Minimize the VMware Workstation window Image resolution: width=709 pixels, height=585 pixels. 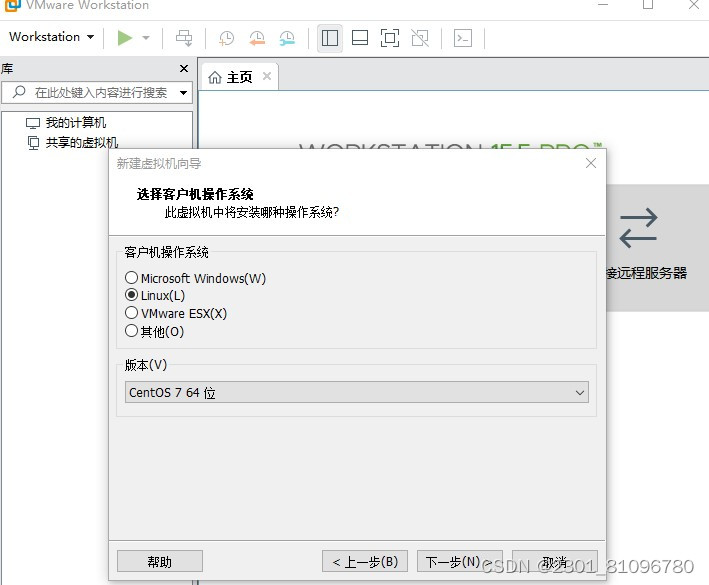tap(603, 5)
